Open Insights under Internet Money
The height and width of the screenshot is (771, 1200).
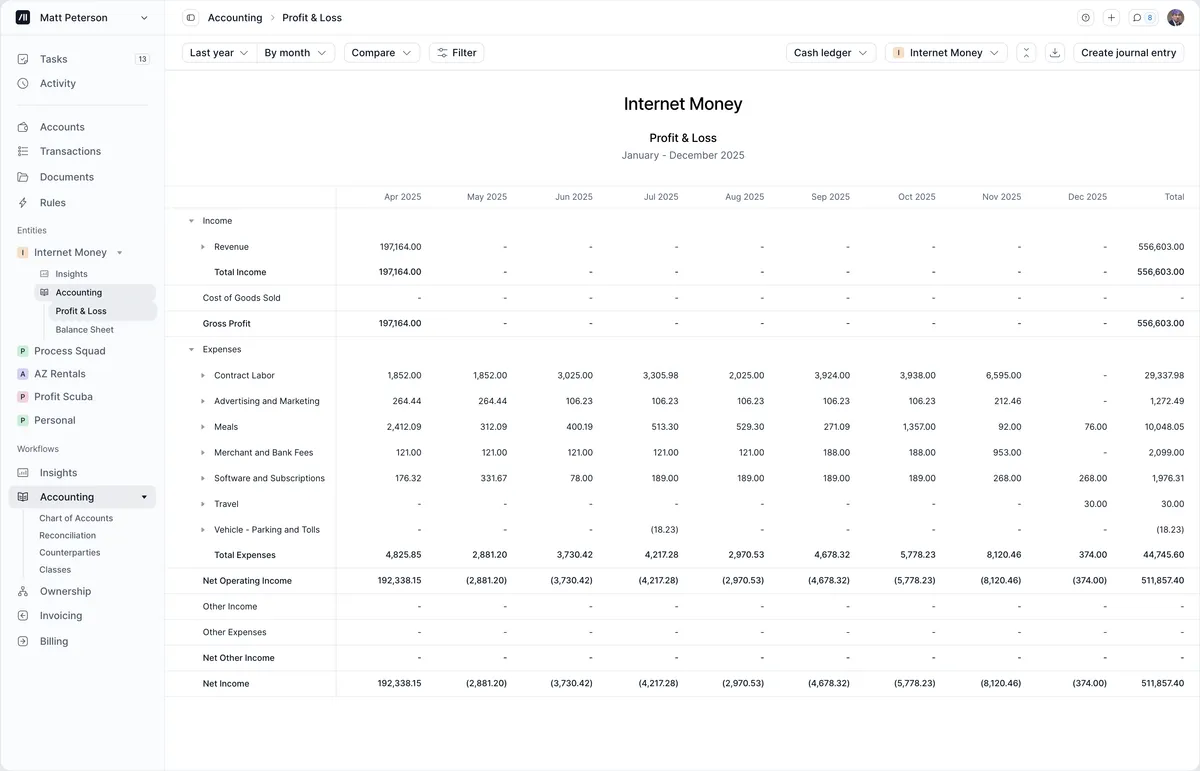tap(71, 274)
